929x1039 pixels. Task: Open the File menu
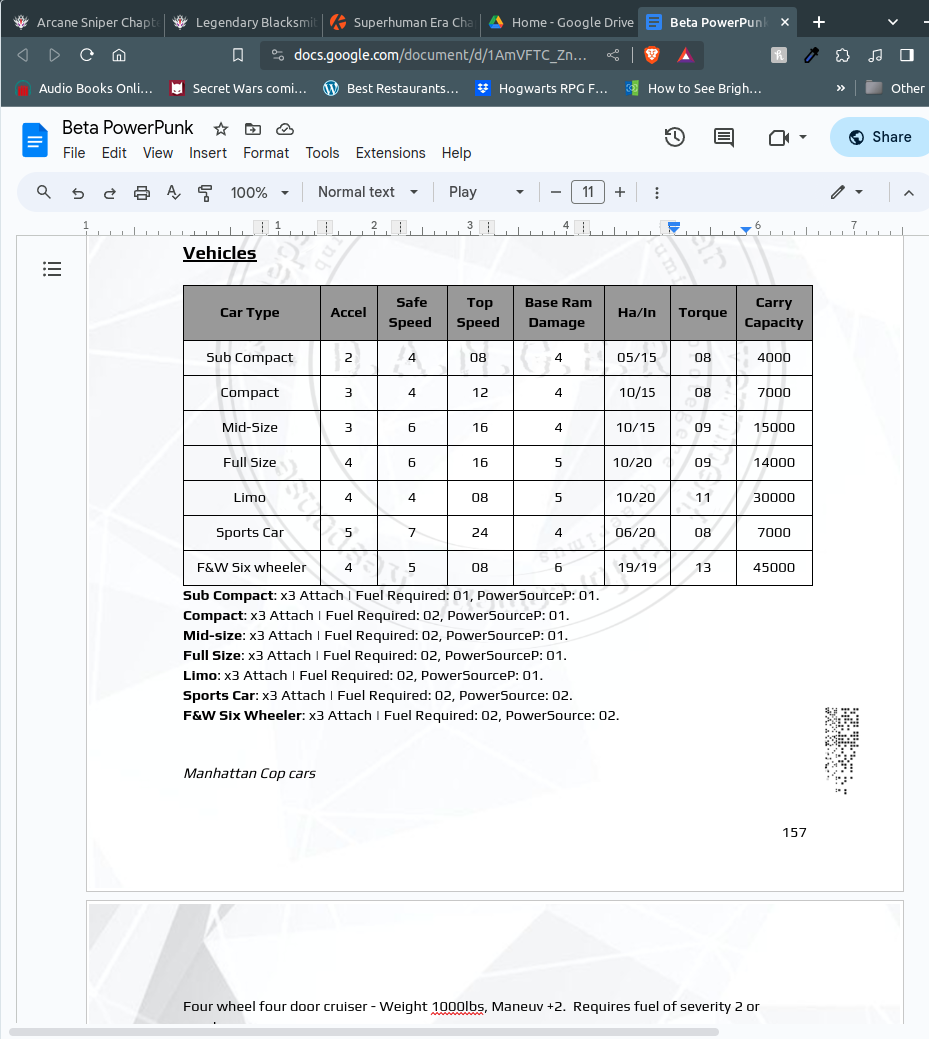[74, 153]
